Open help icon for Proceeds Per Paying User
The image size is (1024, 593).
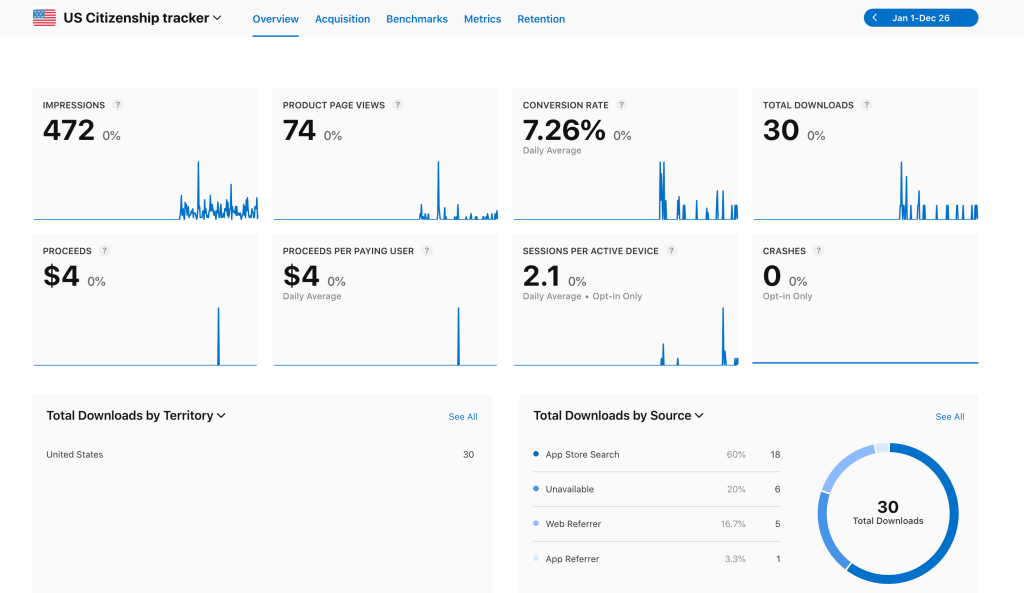coord(427,251)
